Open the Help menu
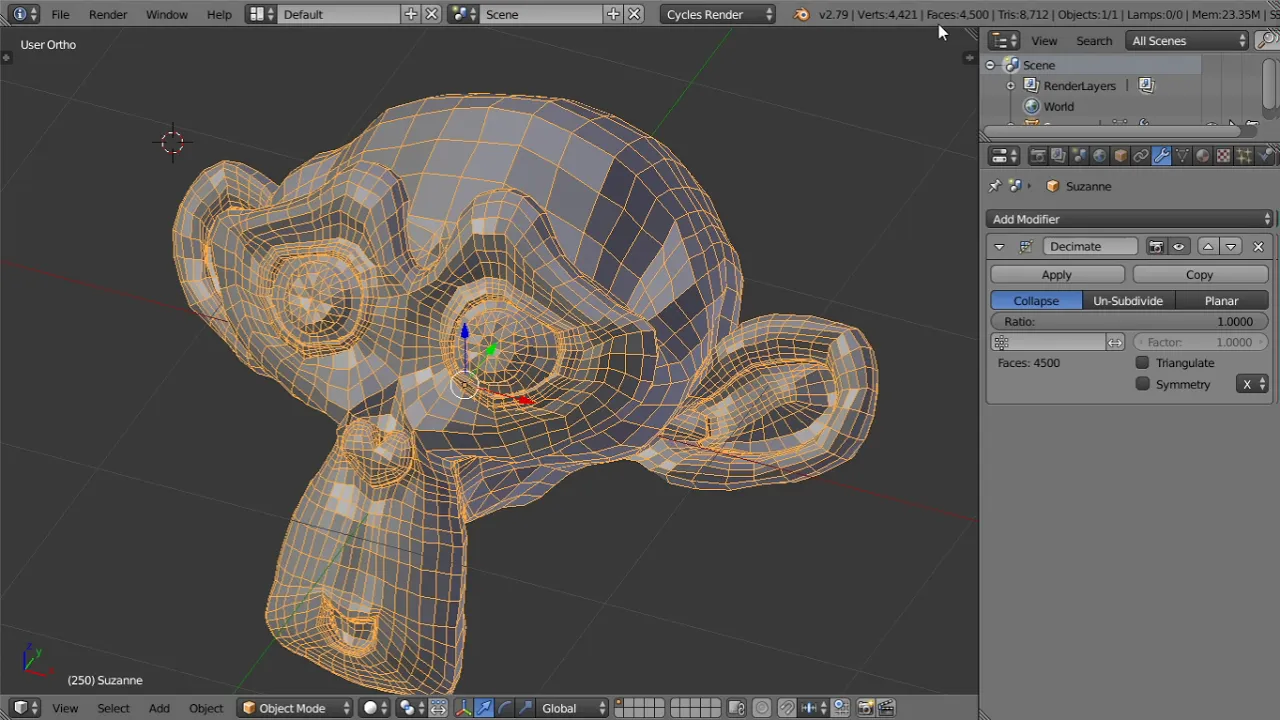This screenshot has width=1280, height=720. point(219,14)
